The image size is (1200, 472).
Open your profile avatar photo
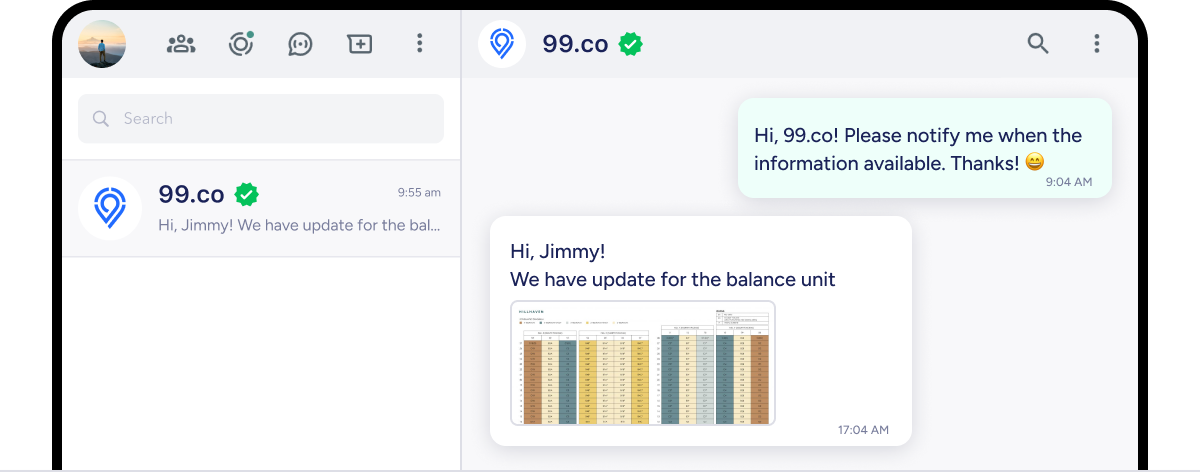click(x=102, y=44)
